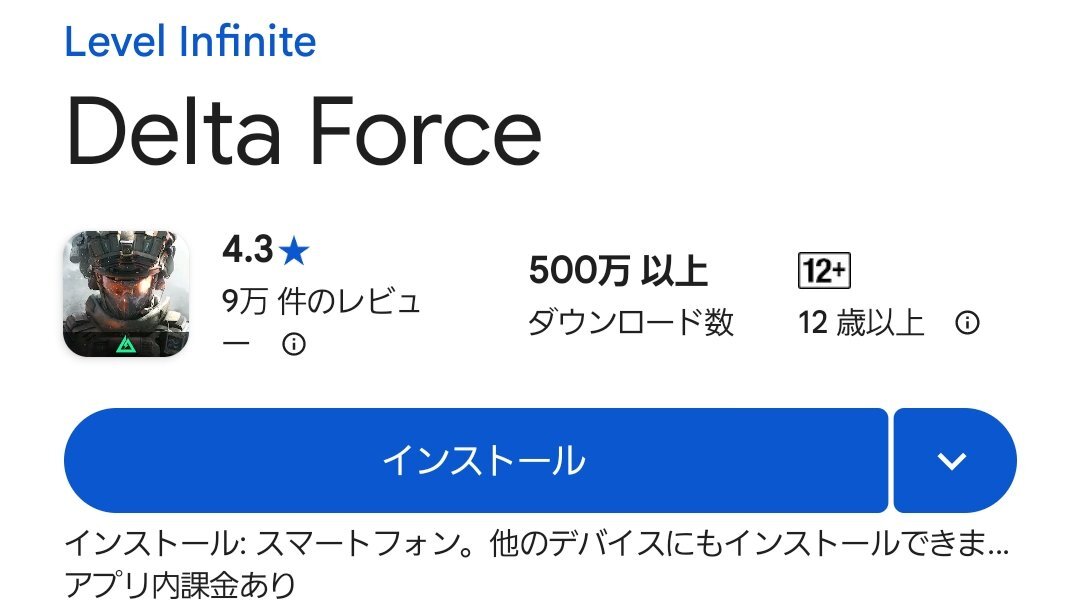Click the 500万 以上 download count
The image size is (1080, 608).
[x=618, y=271]
